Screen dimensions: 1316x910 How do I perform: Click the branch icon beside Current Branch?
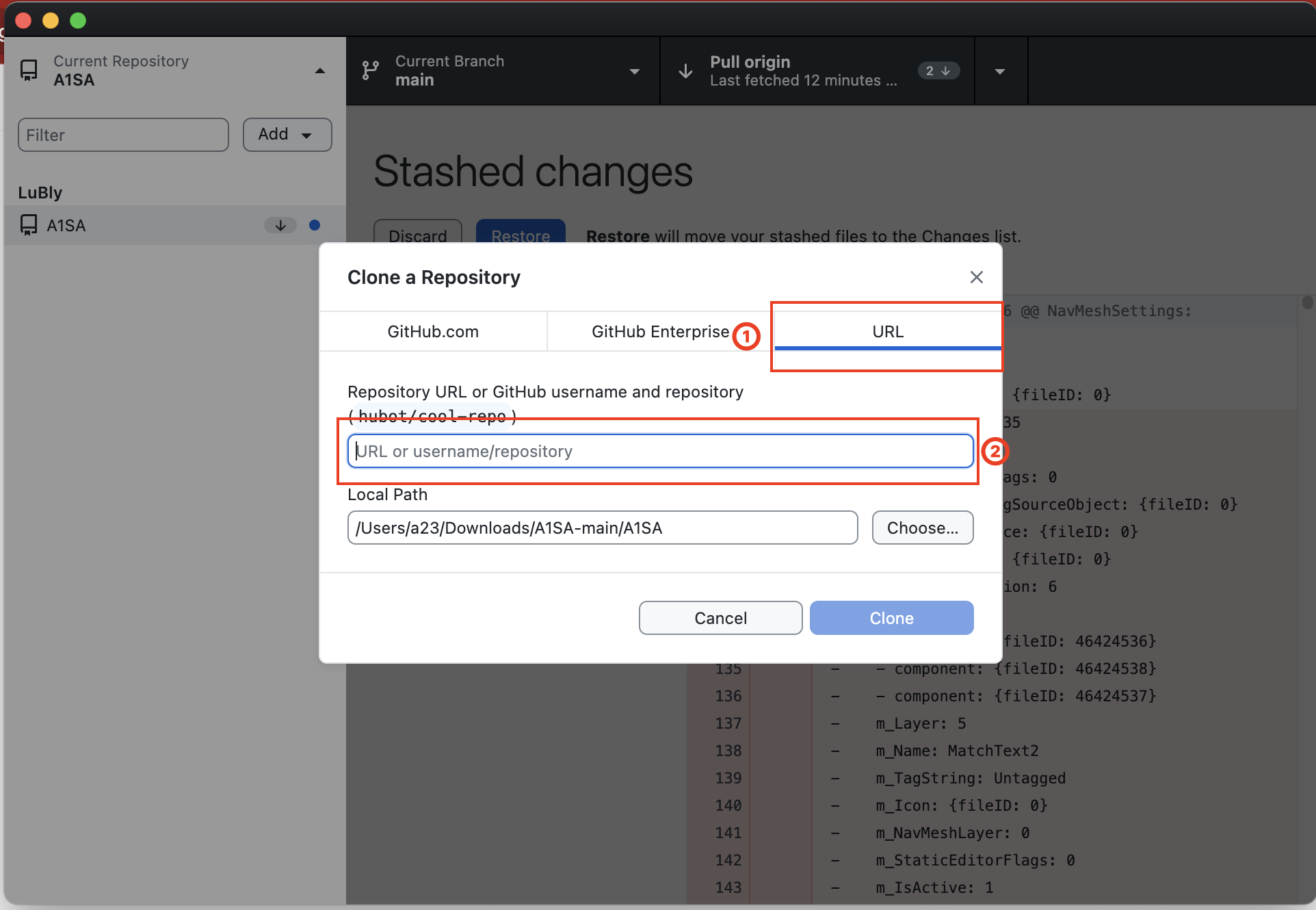click(x=370, y=70)
